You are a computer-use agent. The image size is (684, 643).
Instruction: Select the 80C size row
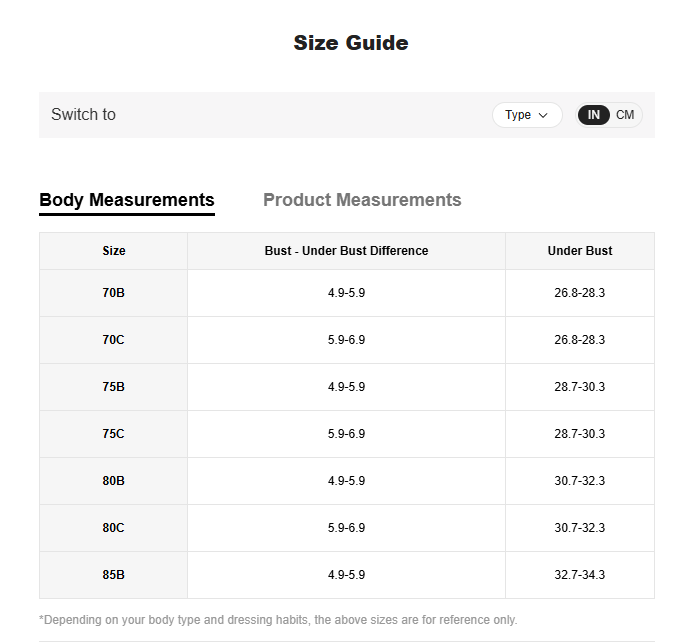[347, 528]
